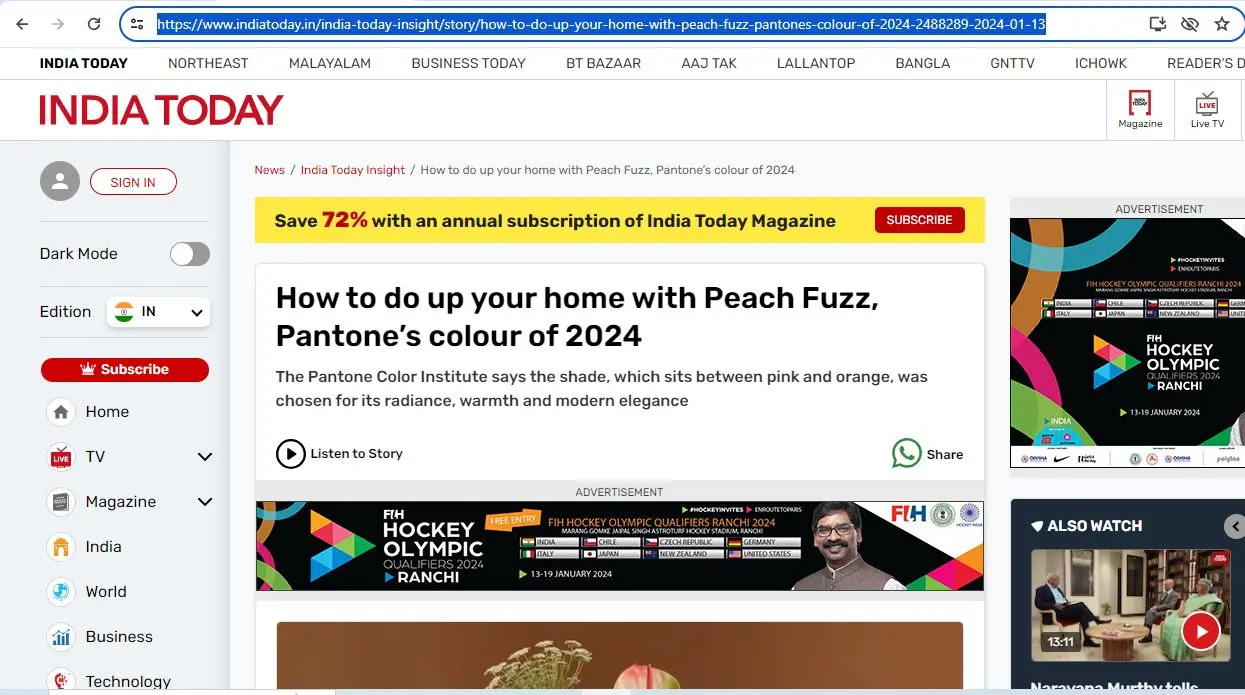Click the Pantone Color Institute subheading text
The width and height of the screenshot is (1245, 695).
[x=601, y=389]
